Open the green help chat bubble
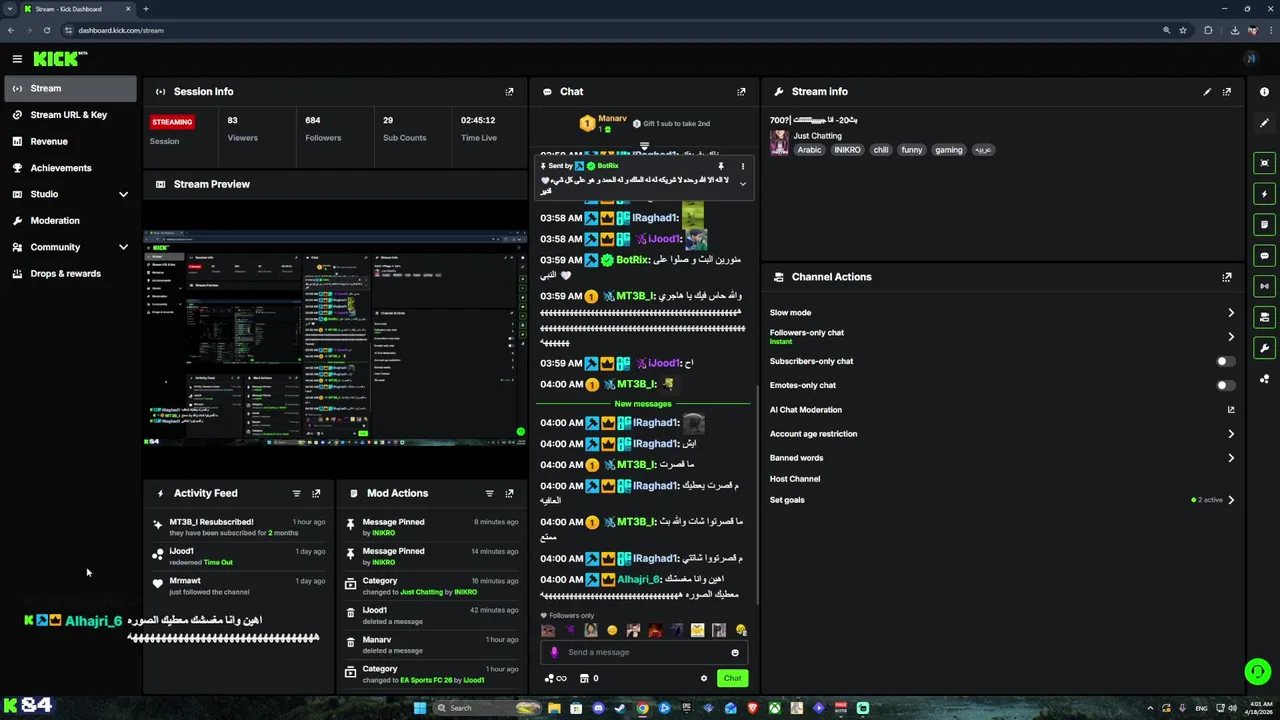Image resolution: width=1280 pixels, height=720 pixels. 1257,671
